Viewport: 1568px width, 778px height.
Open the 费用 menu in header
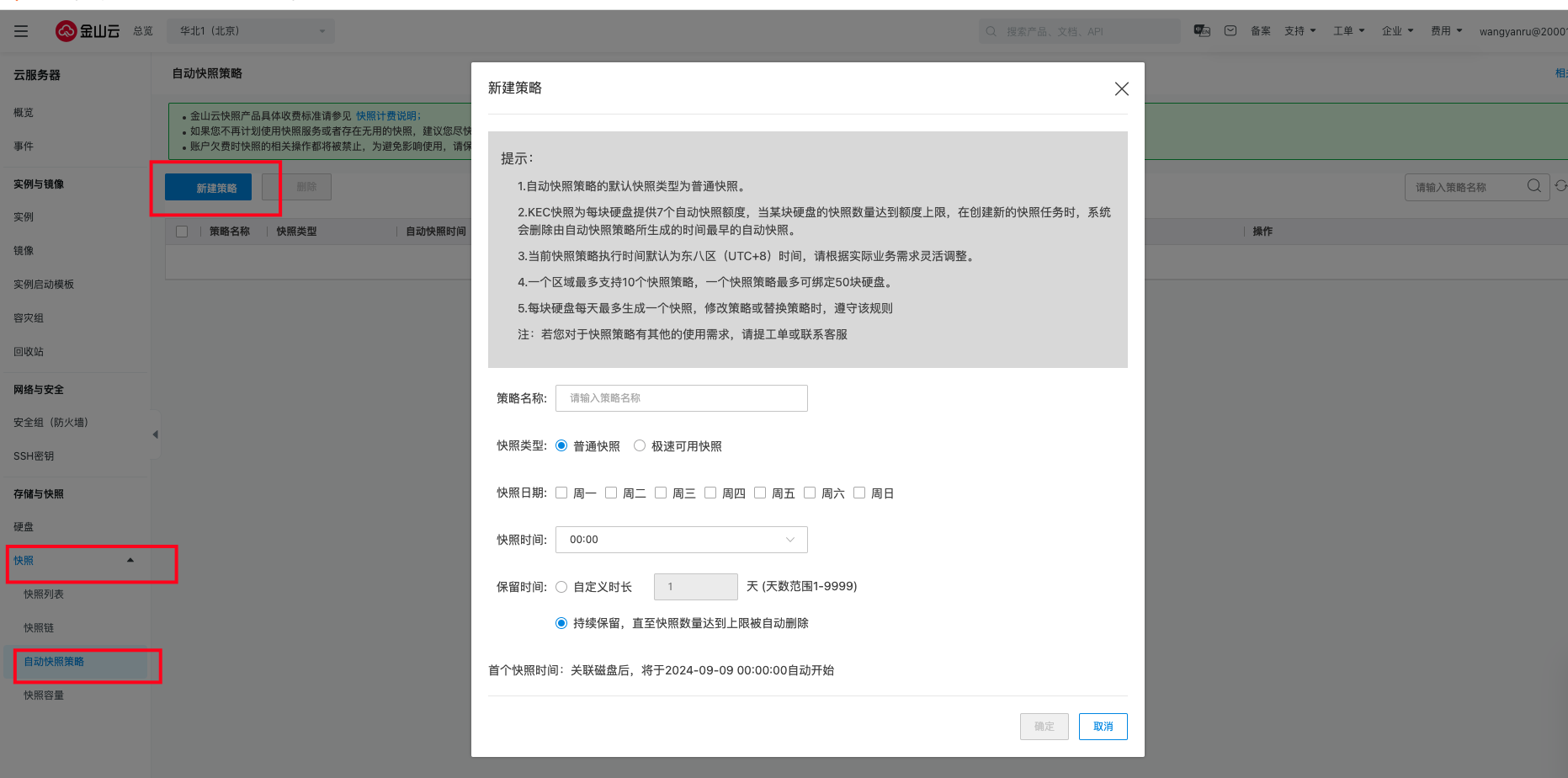pos(1446,31)
